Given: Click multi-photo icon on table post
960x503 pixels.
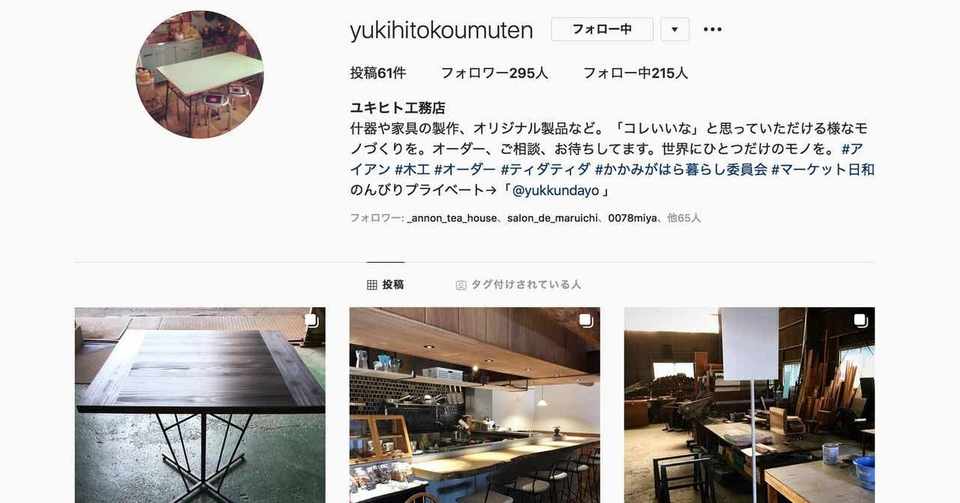Looking at the screenshot, I should click(312, 320).
